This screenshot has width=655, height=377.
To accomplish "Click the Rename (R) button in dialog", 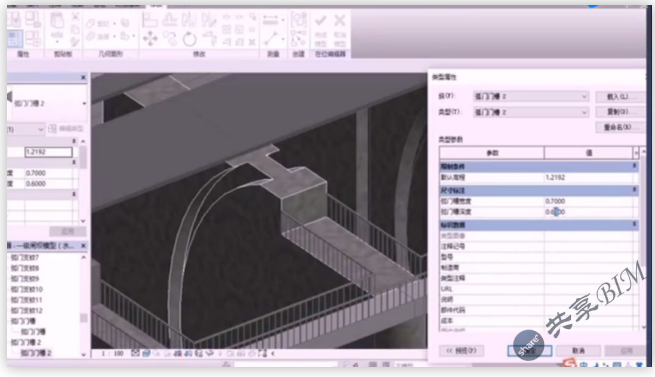I will click(x=620, y=127).
